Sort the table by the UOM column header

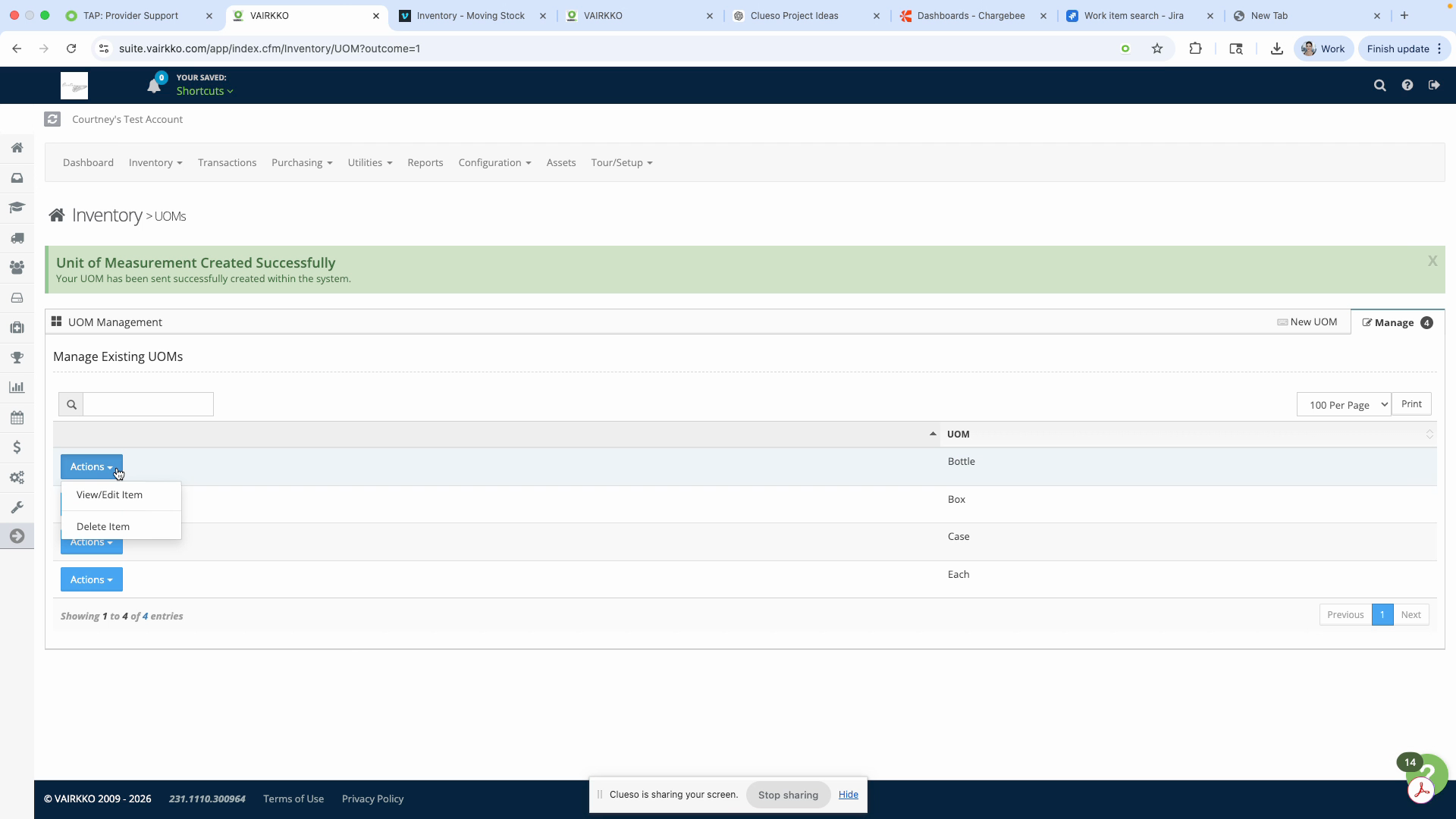pyautogui.click(x=1188, y=435)
